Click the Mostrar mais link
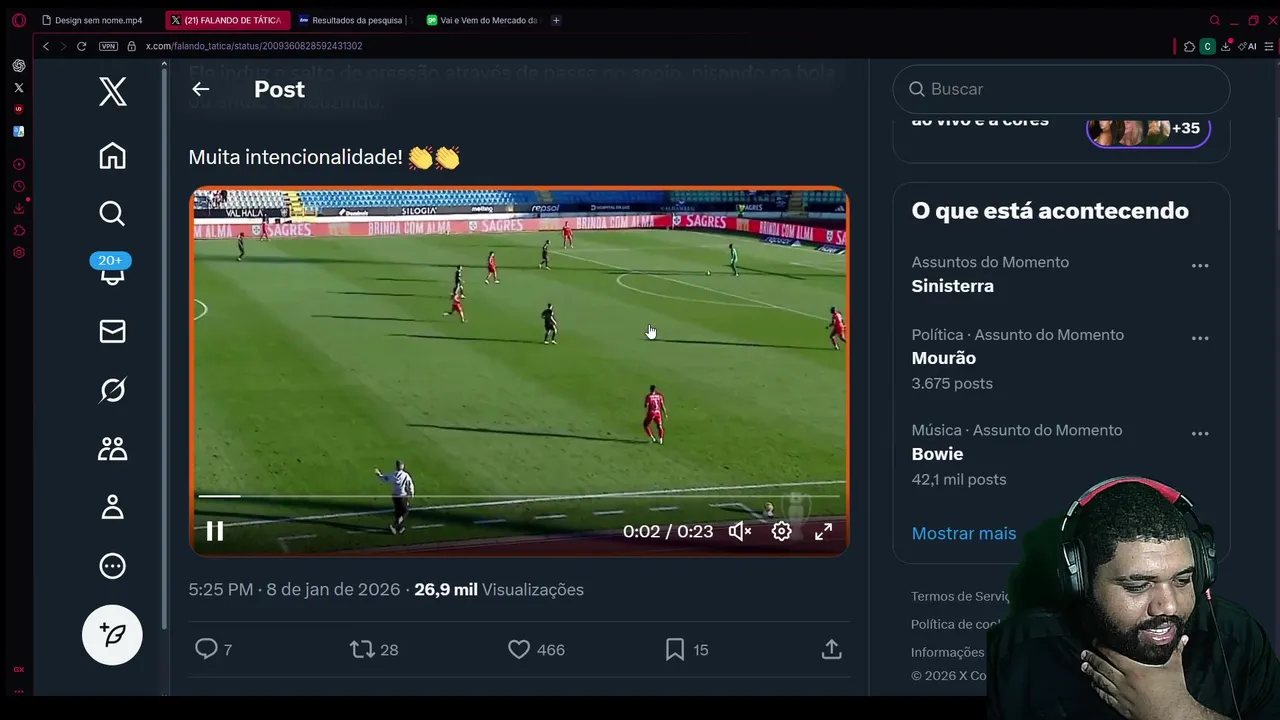 [x=964, y=533]
